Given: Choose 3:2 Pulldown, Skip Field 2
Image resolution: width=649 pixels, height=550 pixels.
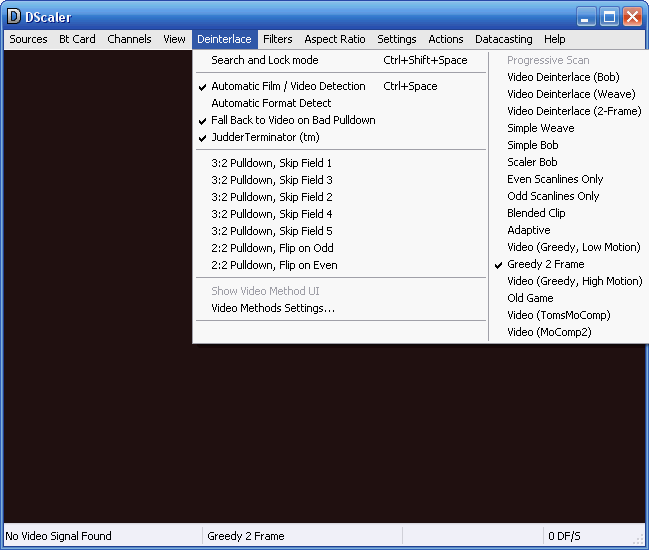Looking at the screenshot, I should click(341, 197).
